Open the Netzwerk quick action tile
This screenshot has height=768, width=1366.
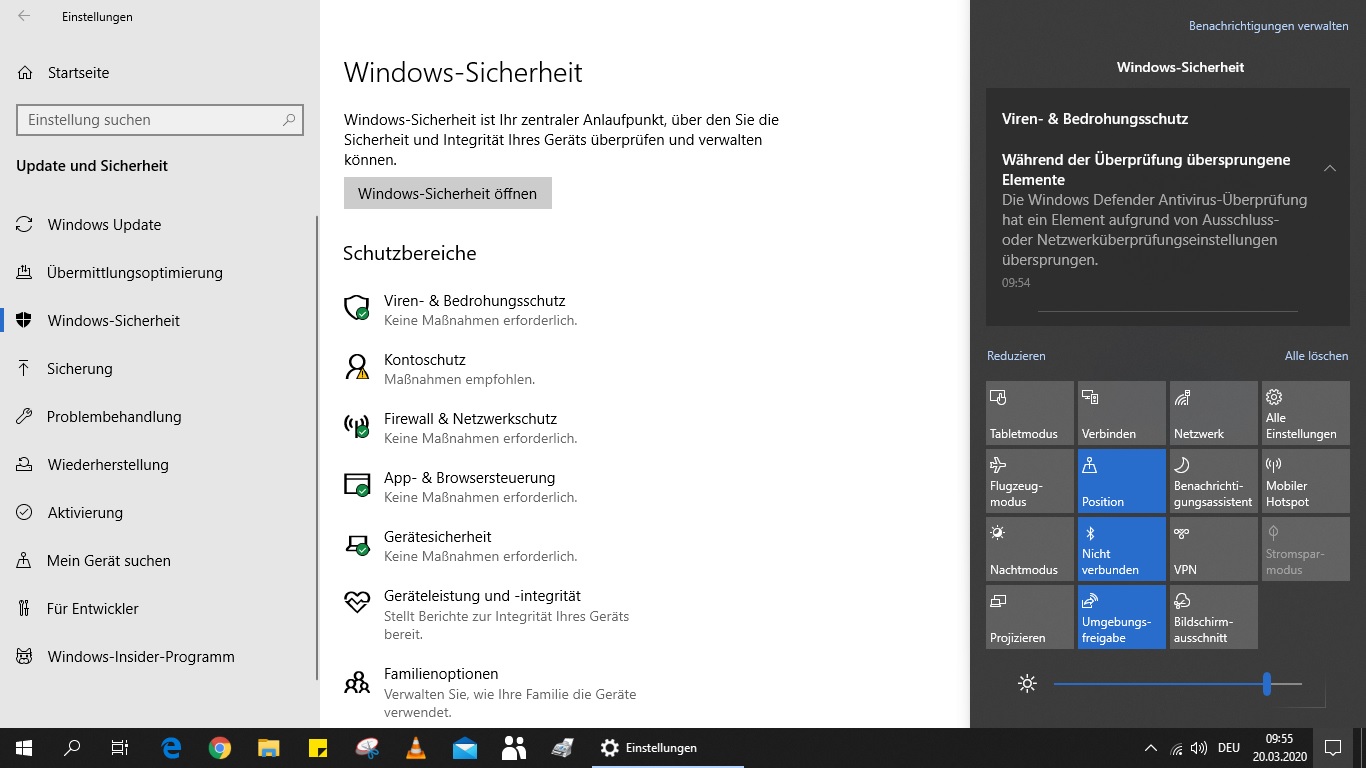pyautogui.click(x=1214, y=413)
